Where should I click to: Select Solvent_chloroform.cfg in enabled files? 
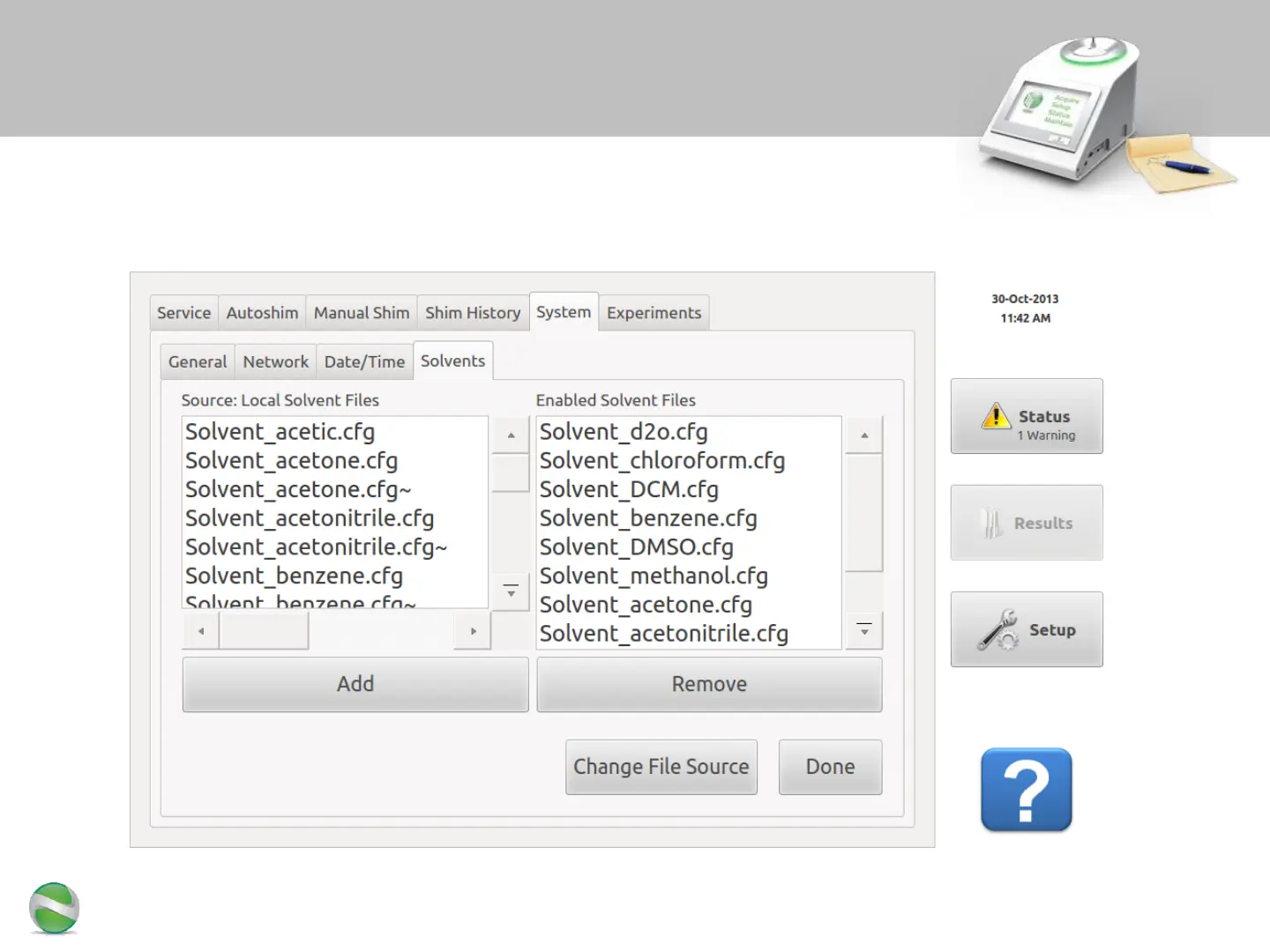click(689, 461)
